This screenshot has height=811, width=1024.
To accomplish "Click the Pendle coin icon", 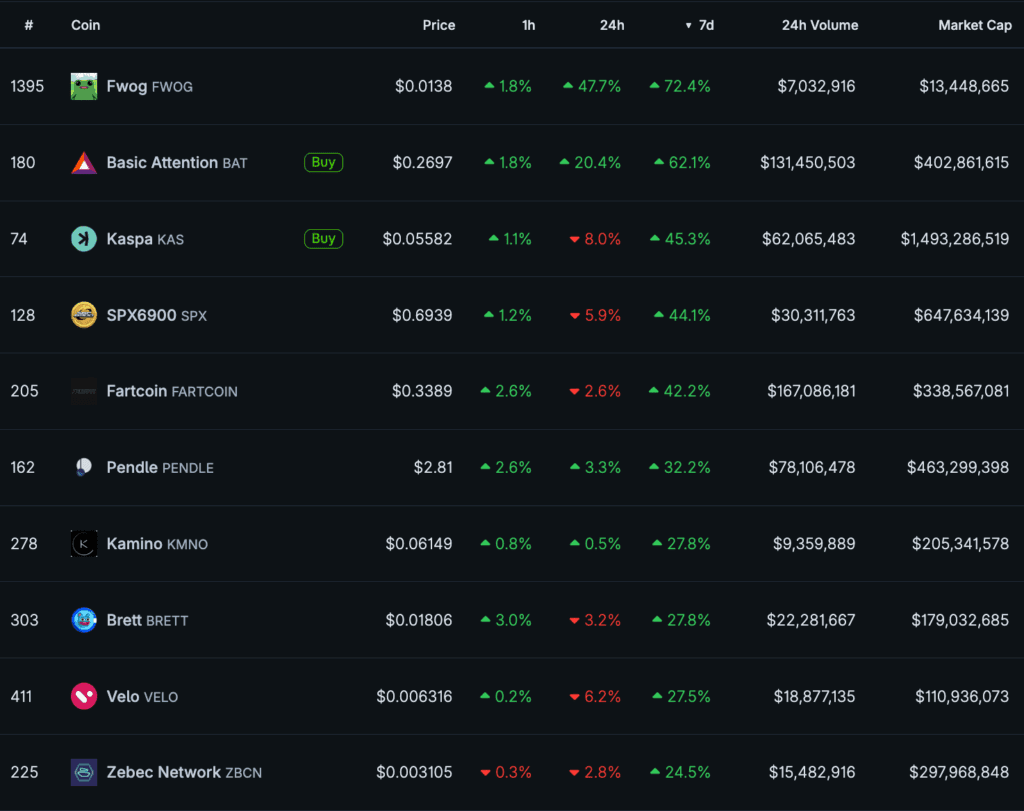I will click(x=84, y=467).
